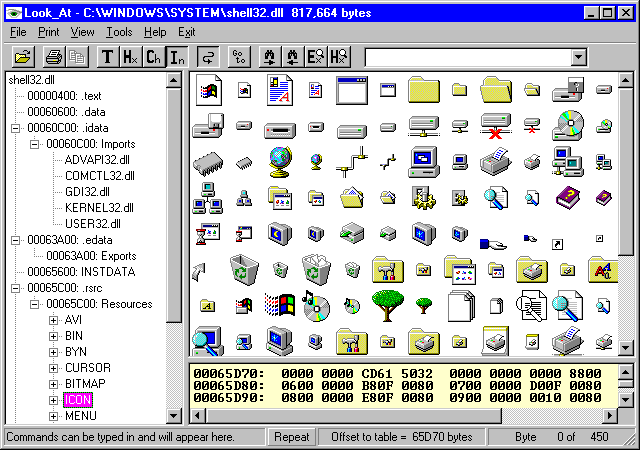Switch to Text view with T button

(108, 57)
